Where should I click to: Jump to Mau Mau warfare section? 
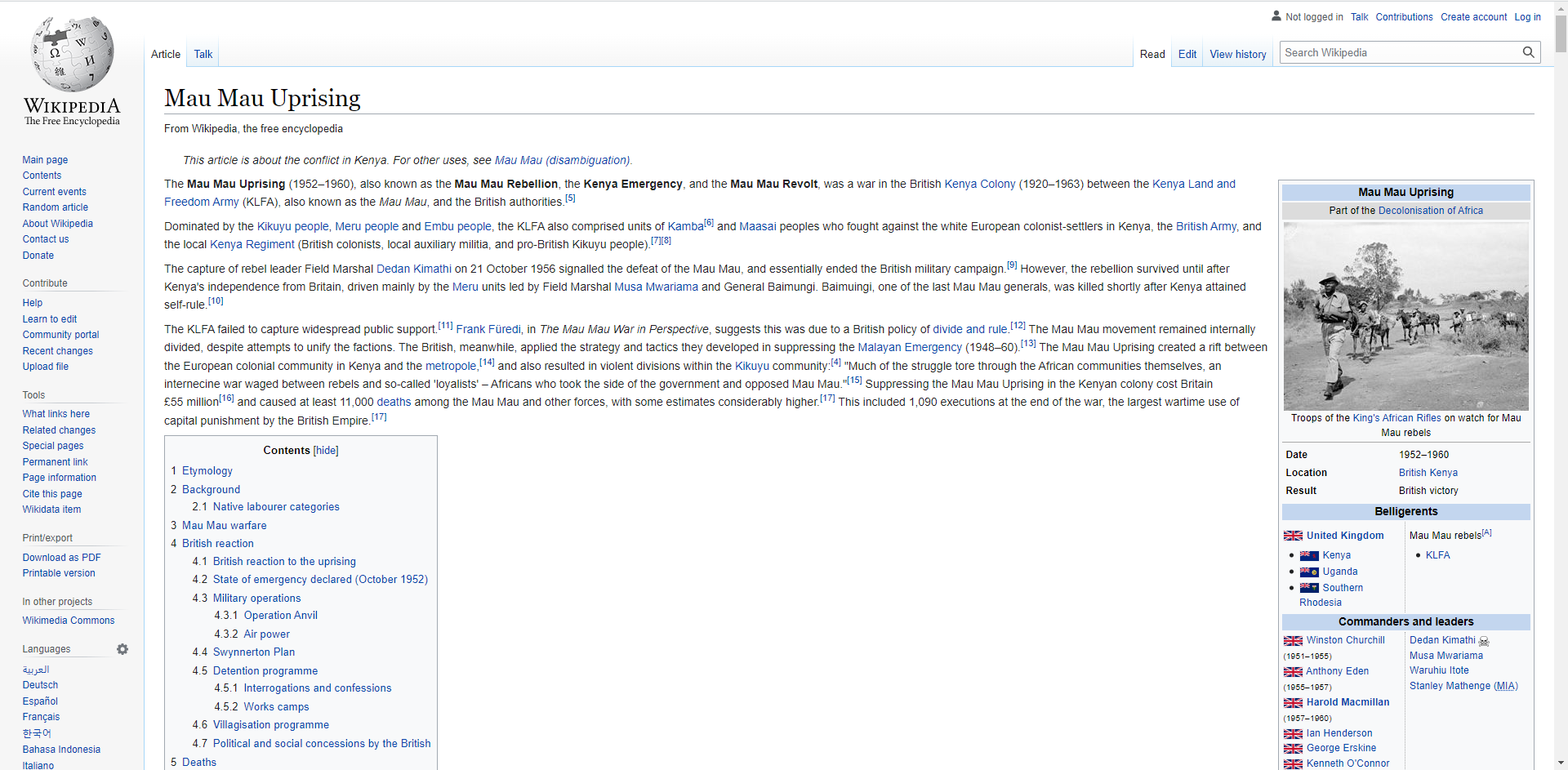(x=225, y=526)
